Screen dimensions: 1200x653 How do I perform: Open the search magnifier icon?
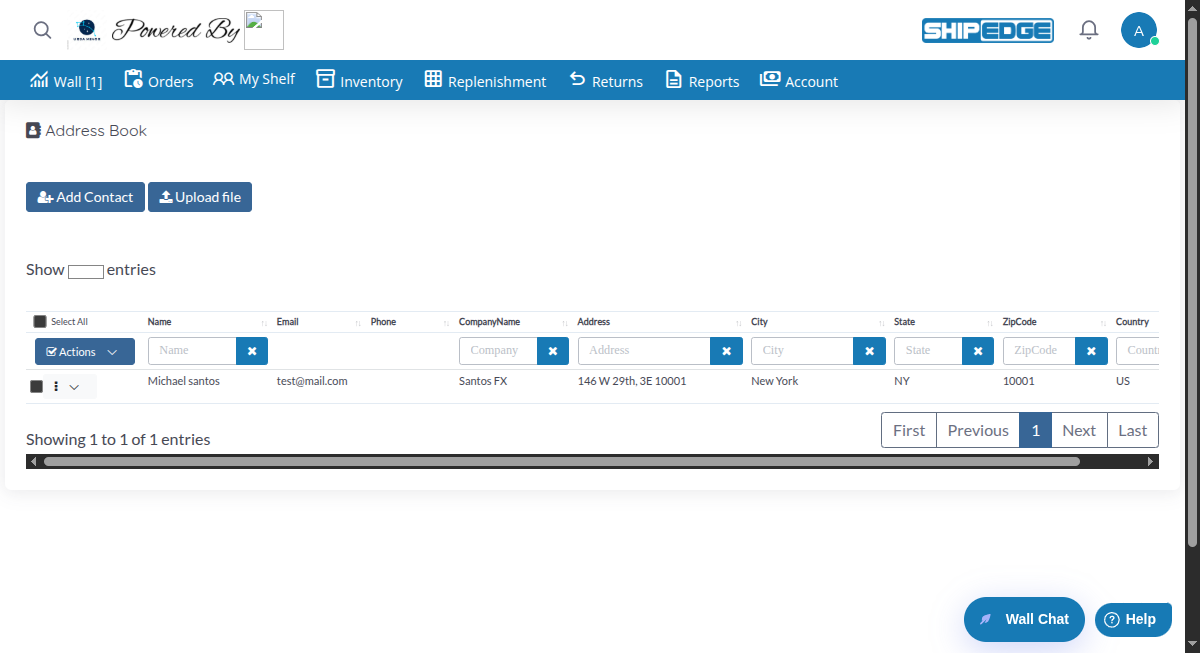(x=42, y=30)
